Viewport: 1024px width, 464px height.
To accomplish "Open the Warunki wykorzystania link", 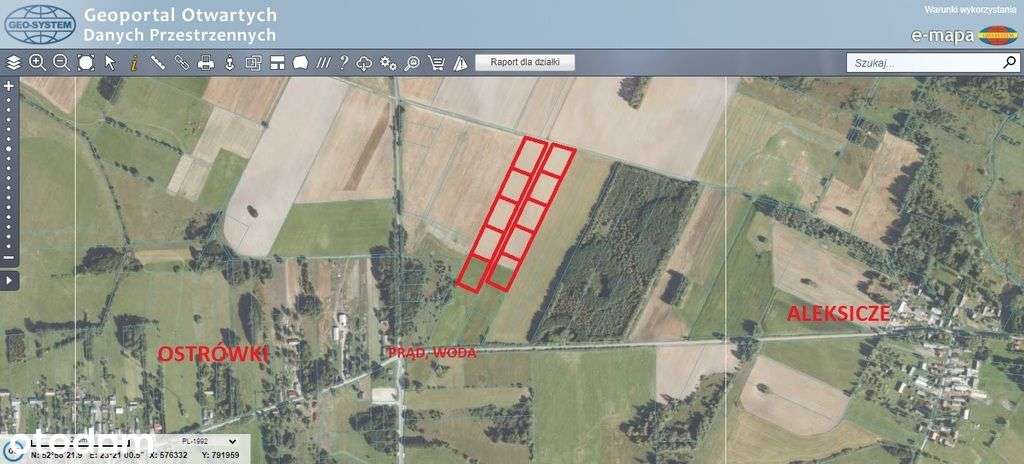I will [972, 10].
